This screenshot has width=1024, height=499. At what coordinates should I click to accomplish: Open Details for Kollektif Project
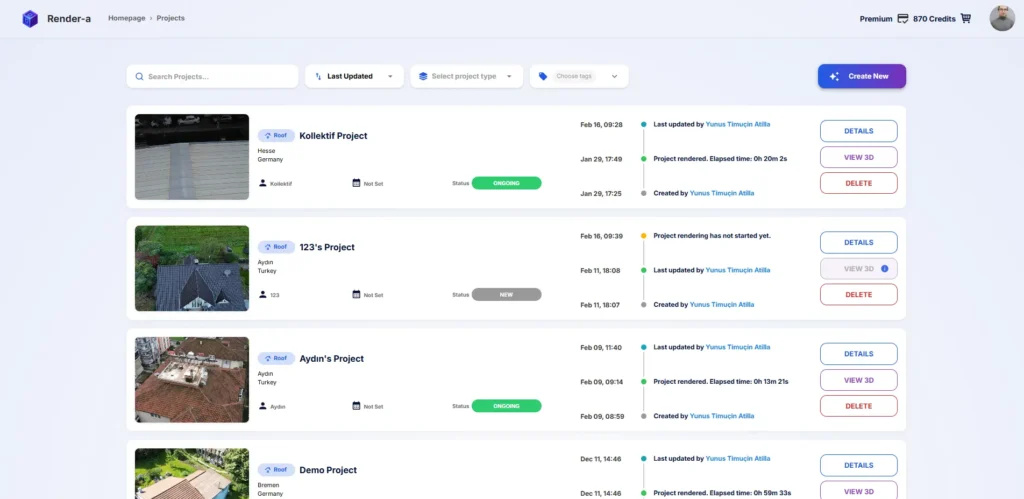coord(858,131)
